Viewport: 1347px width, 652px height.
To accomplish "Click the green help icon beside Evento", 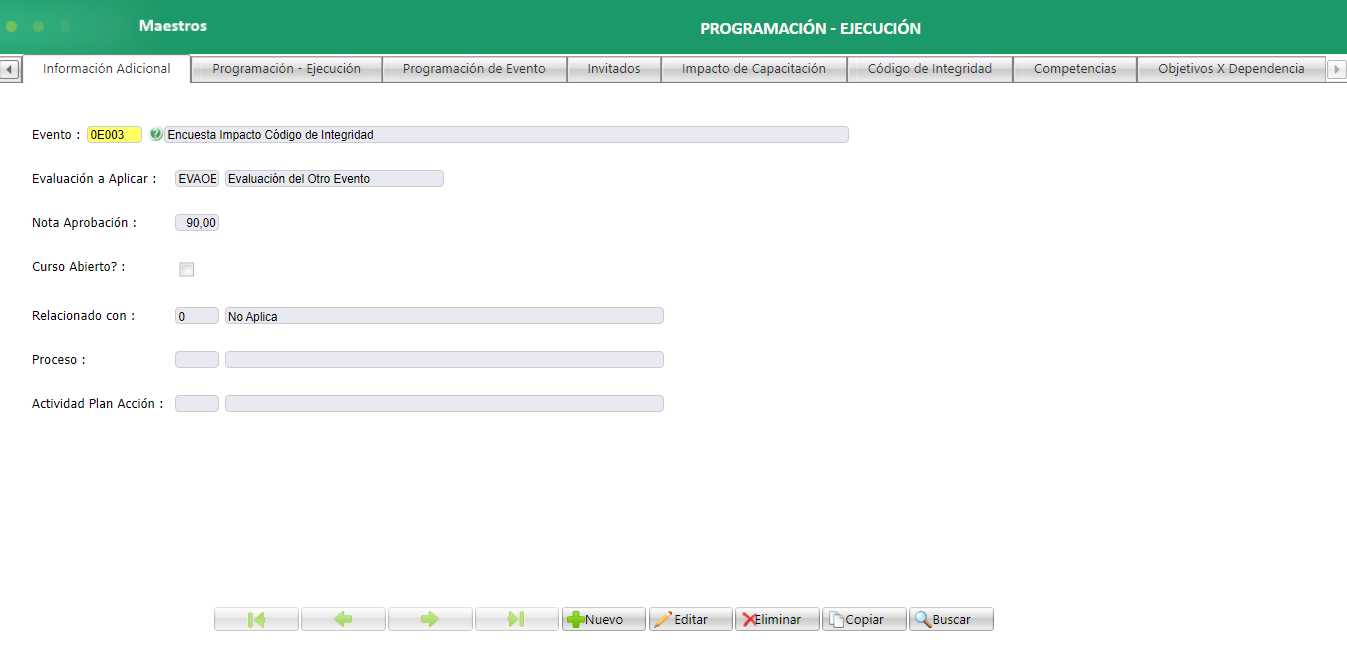I will [156, 133].
